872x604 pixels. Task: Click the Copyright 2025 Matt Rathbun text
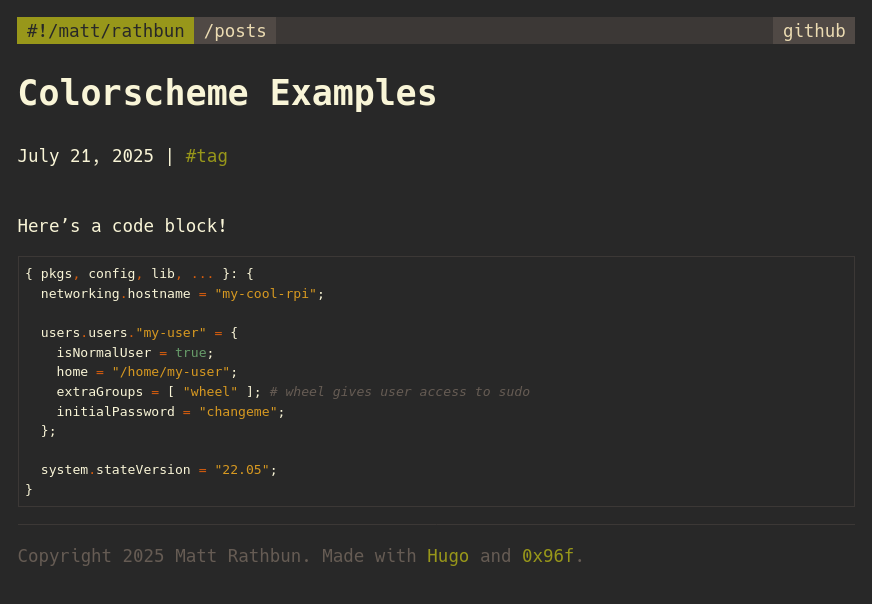pos(164,556)
